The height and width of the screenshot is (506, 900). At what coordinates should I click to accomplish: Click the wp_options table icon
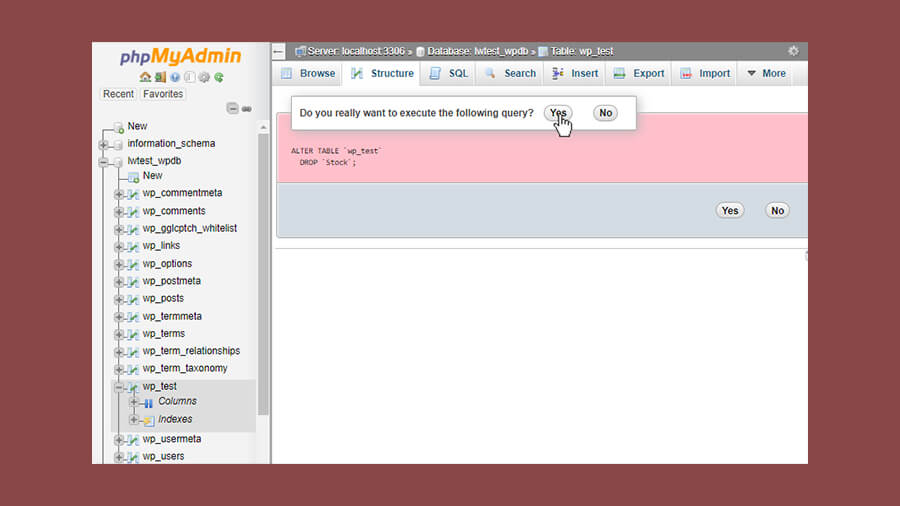pos(133,264)
